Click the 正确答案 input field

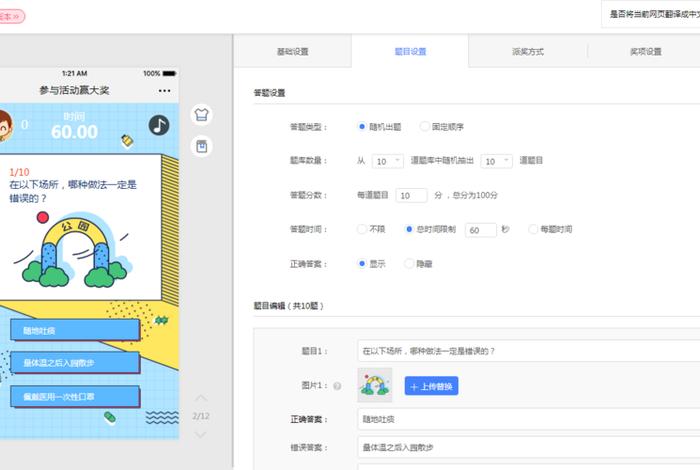(x=529, y=419)
